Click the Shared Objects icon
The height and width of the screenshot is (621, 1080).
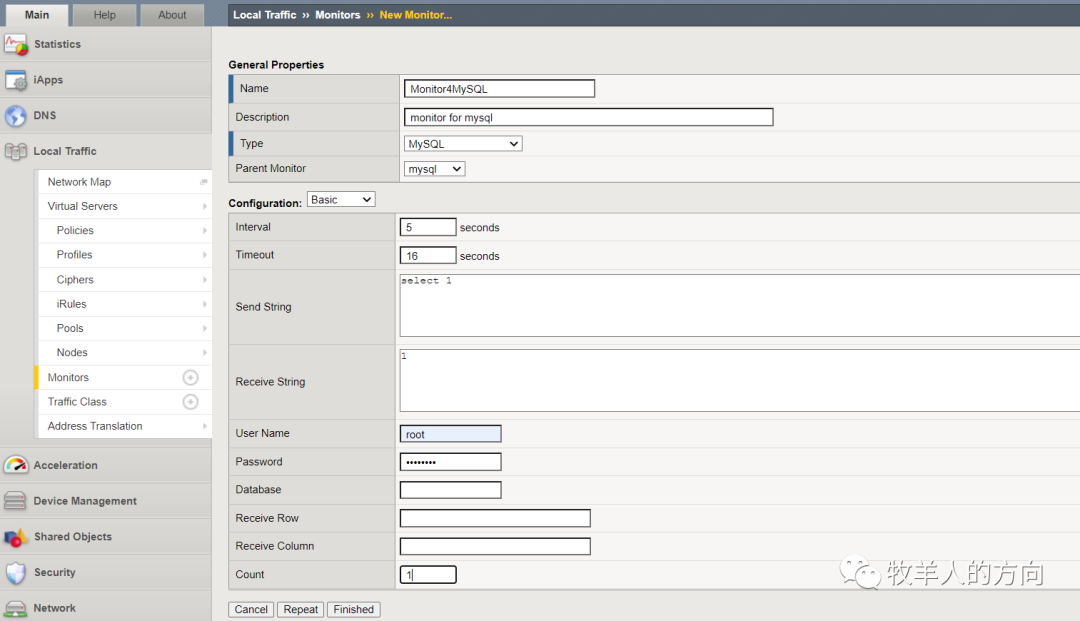tap(15, 537)
